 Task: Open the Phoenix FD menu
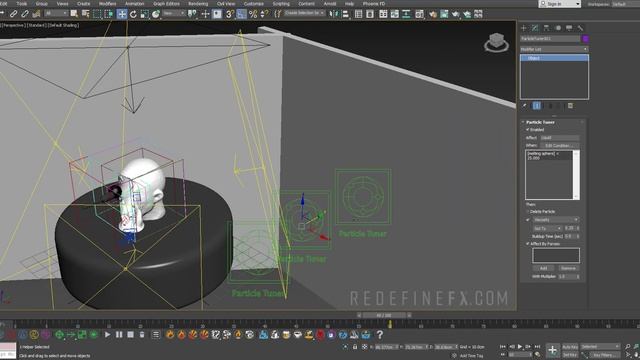point(374,4)
